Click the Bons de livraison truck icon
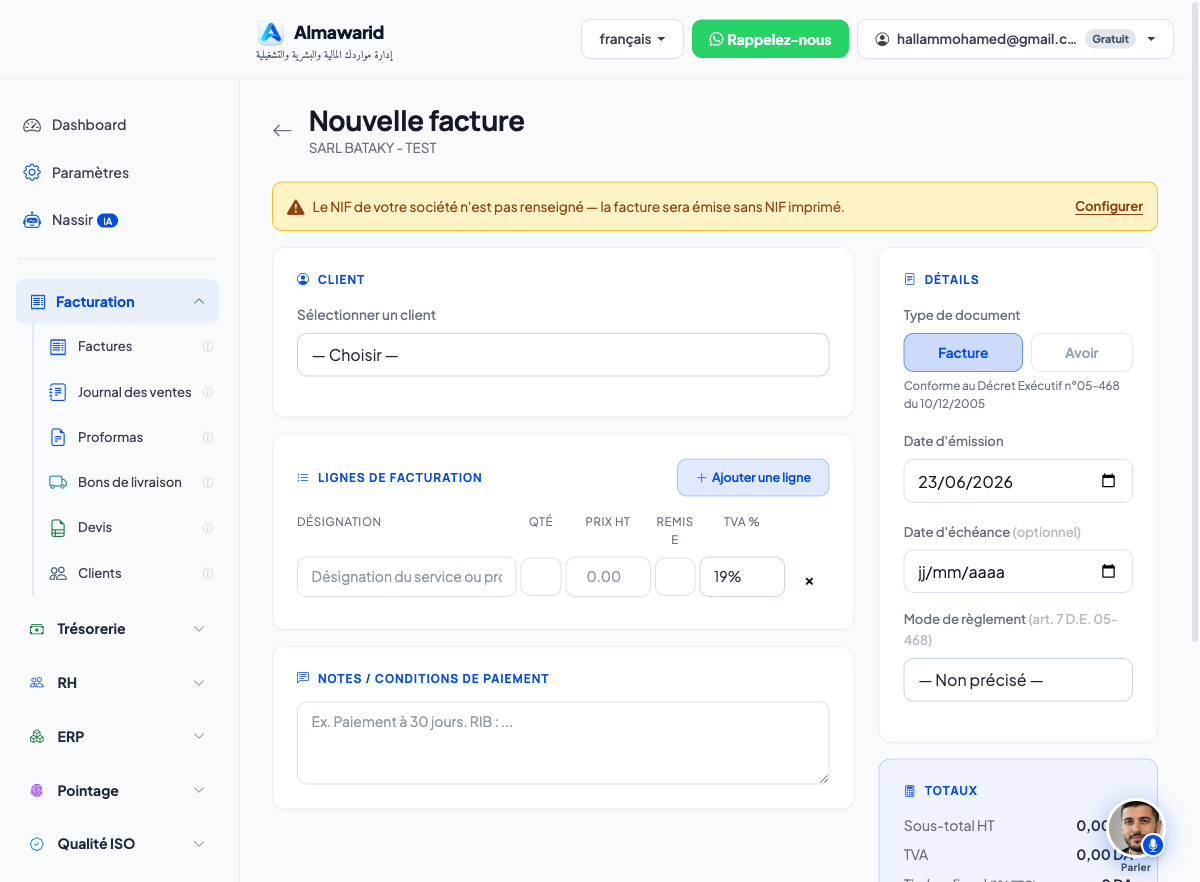The image size is (1200, 882). (x=58, y=482)
